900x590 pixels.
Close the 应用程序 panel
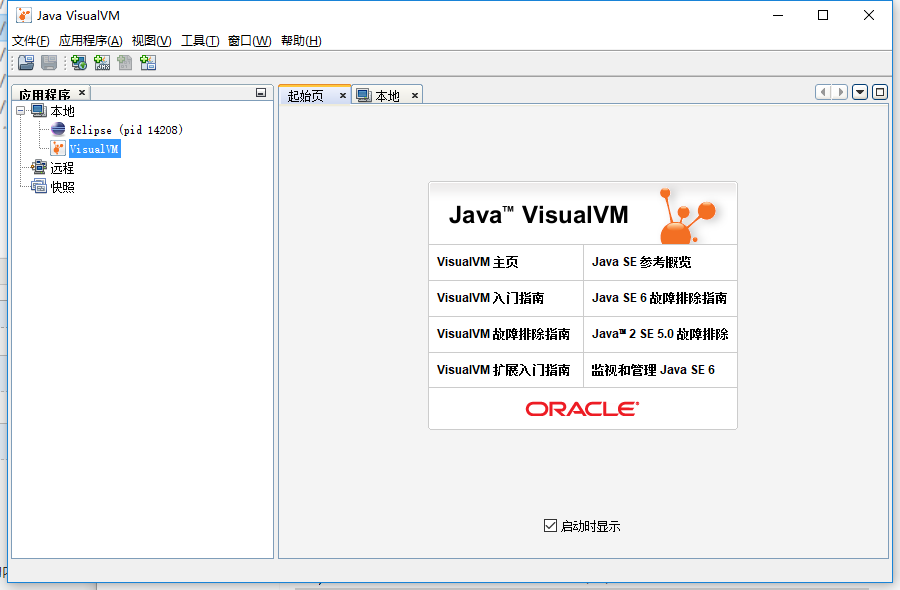click(x=82, y=92)
